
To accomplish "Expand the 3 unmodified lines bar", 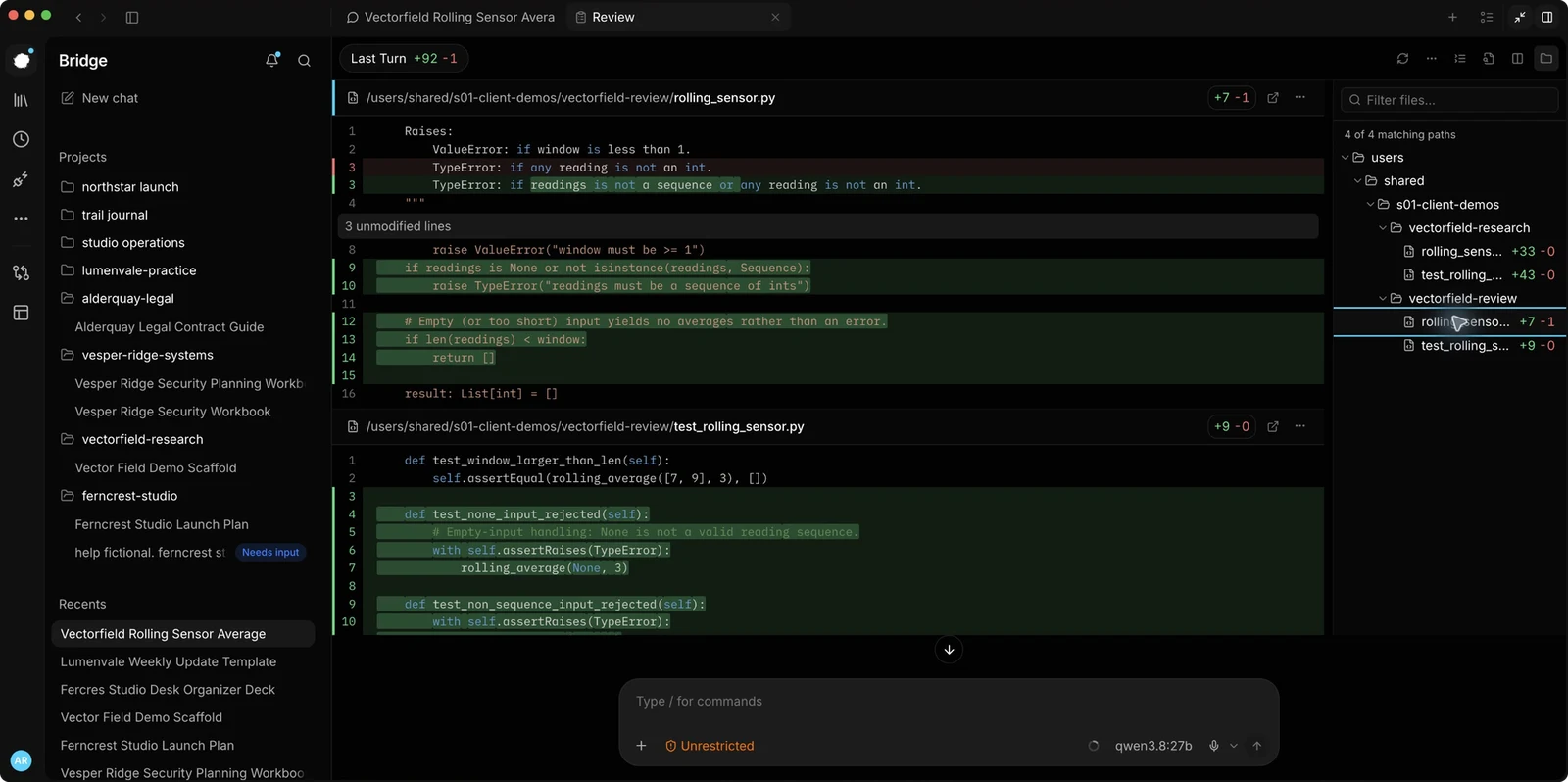I will coord(828,226).
